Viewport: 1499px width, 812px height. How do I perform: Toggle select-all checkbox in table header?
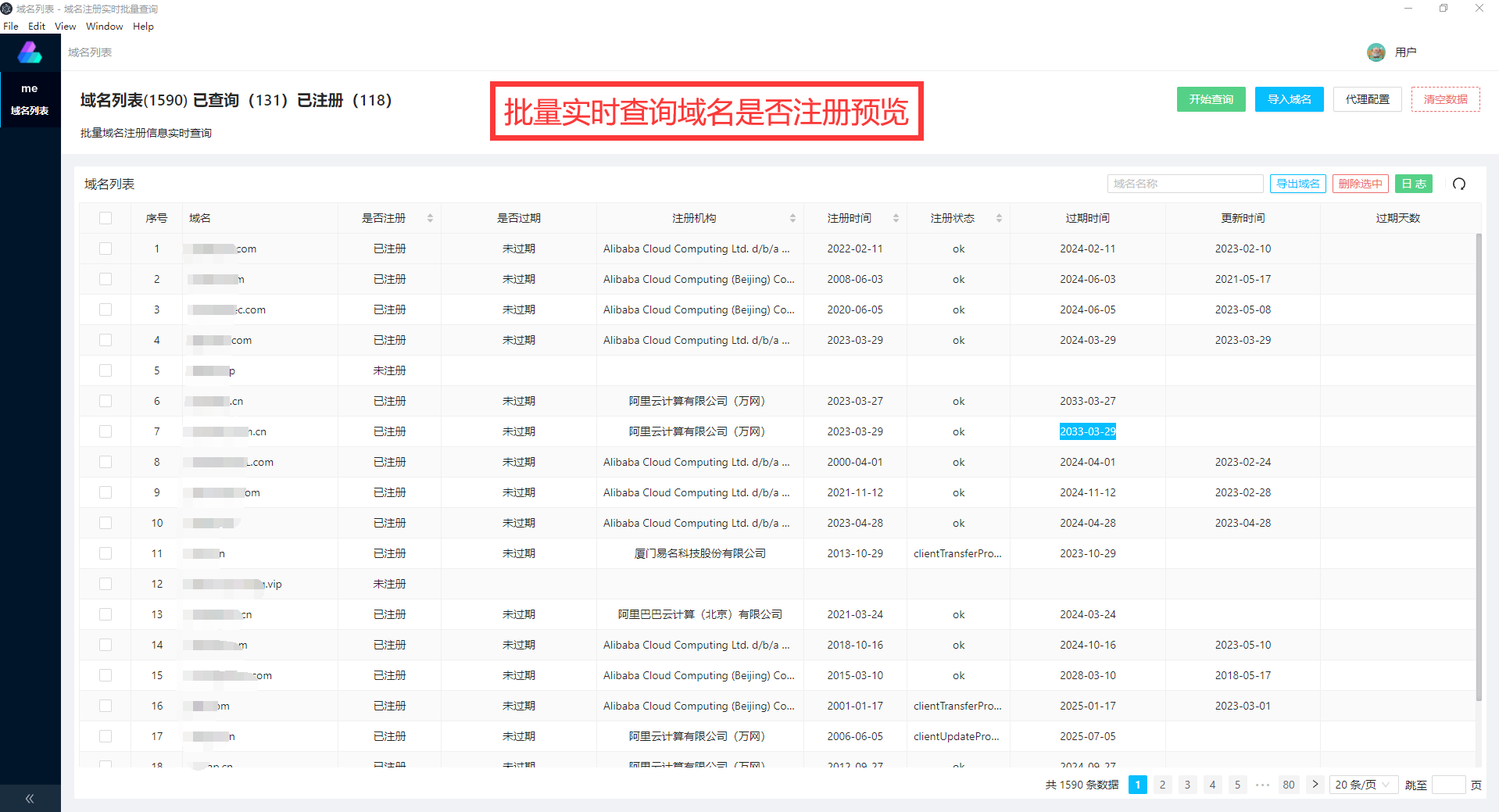point(106,218)
